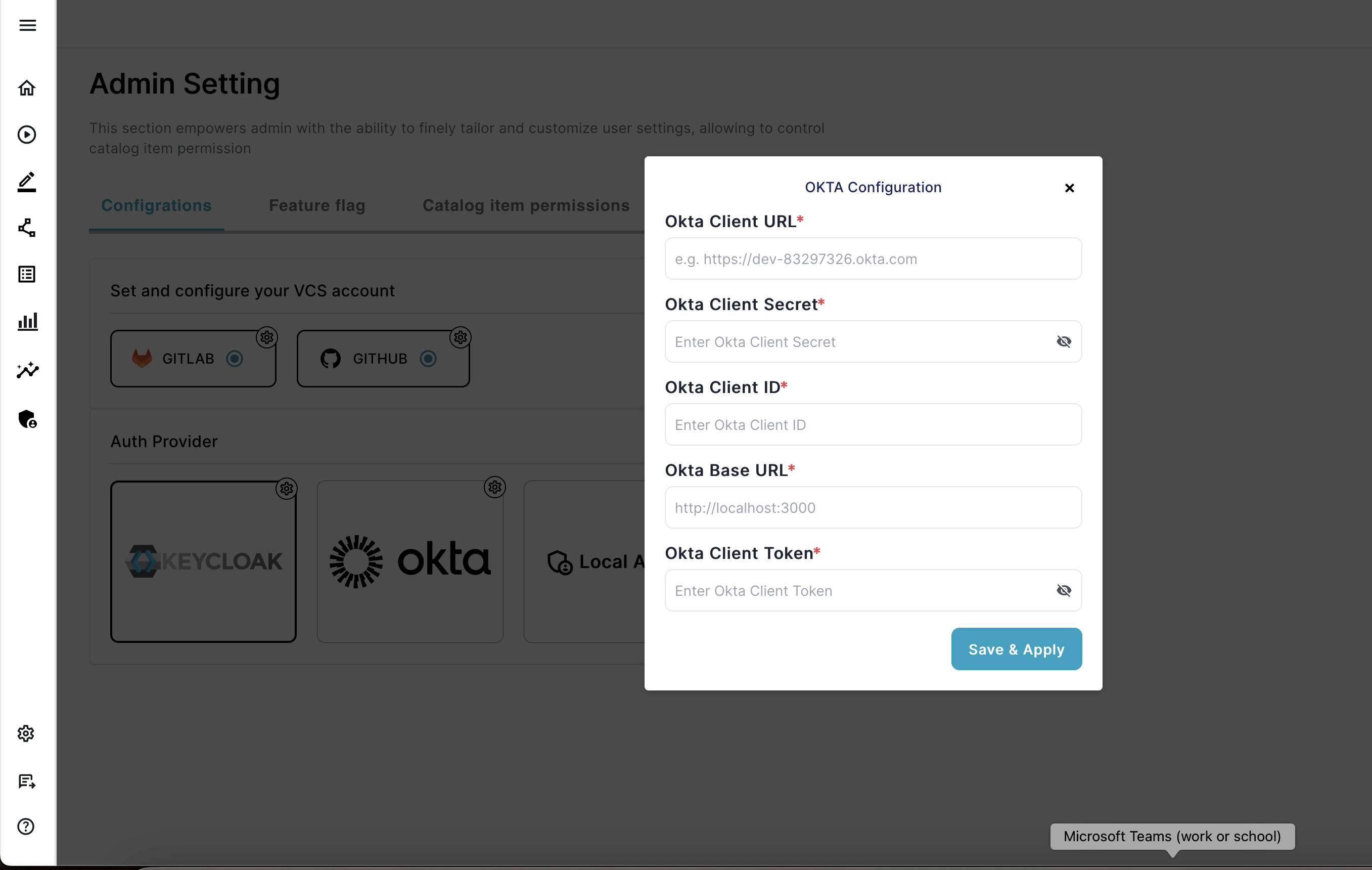
Task: Focus the Okta Client Secret field
Action: (x=873, y=341)
